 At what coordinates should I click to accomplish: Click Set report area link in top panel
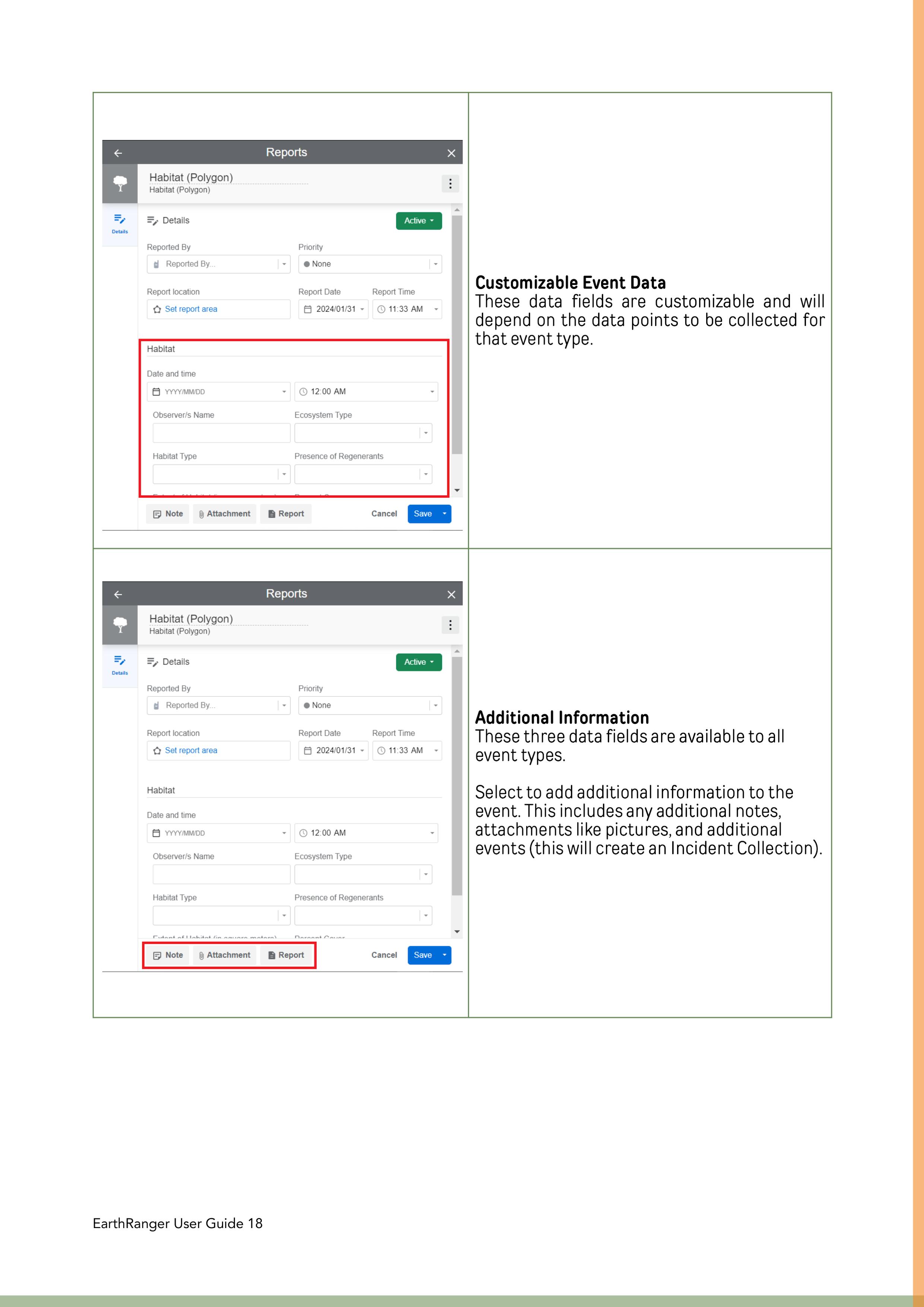(x=191, y=309)
